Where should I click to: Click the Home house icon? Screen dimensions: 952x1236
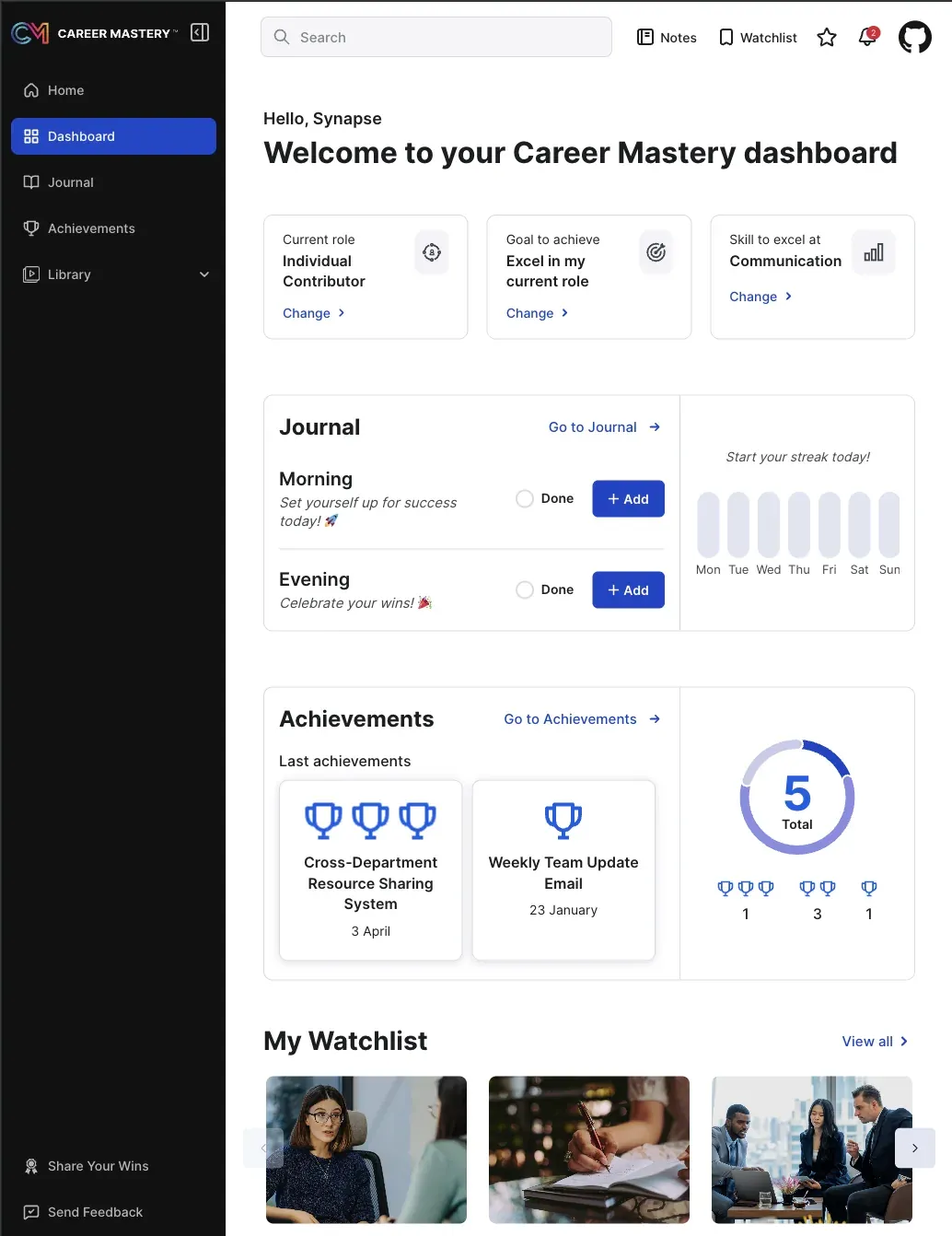31,90
